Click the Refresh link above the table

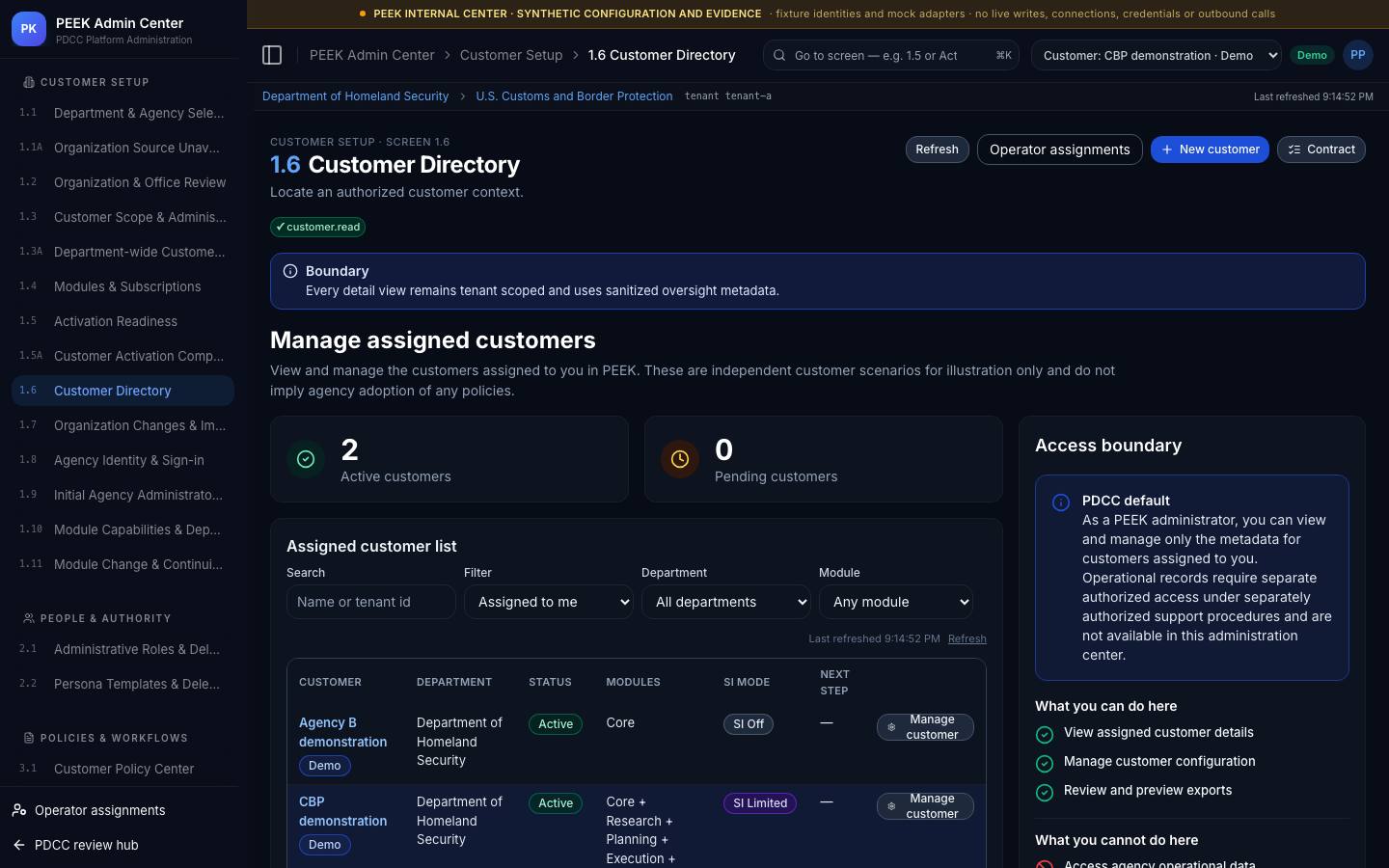[967, 638]
